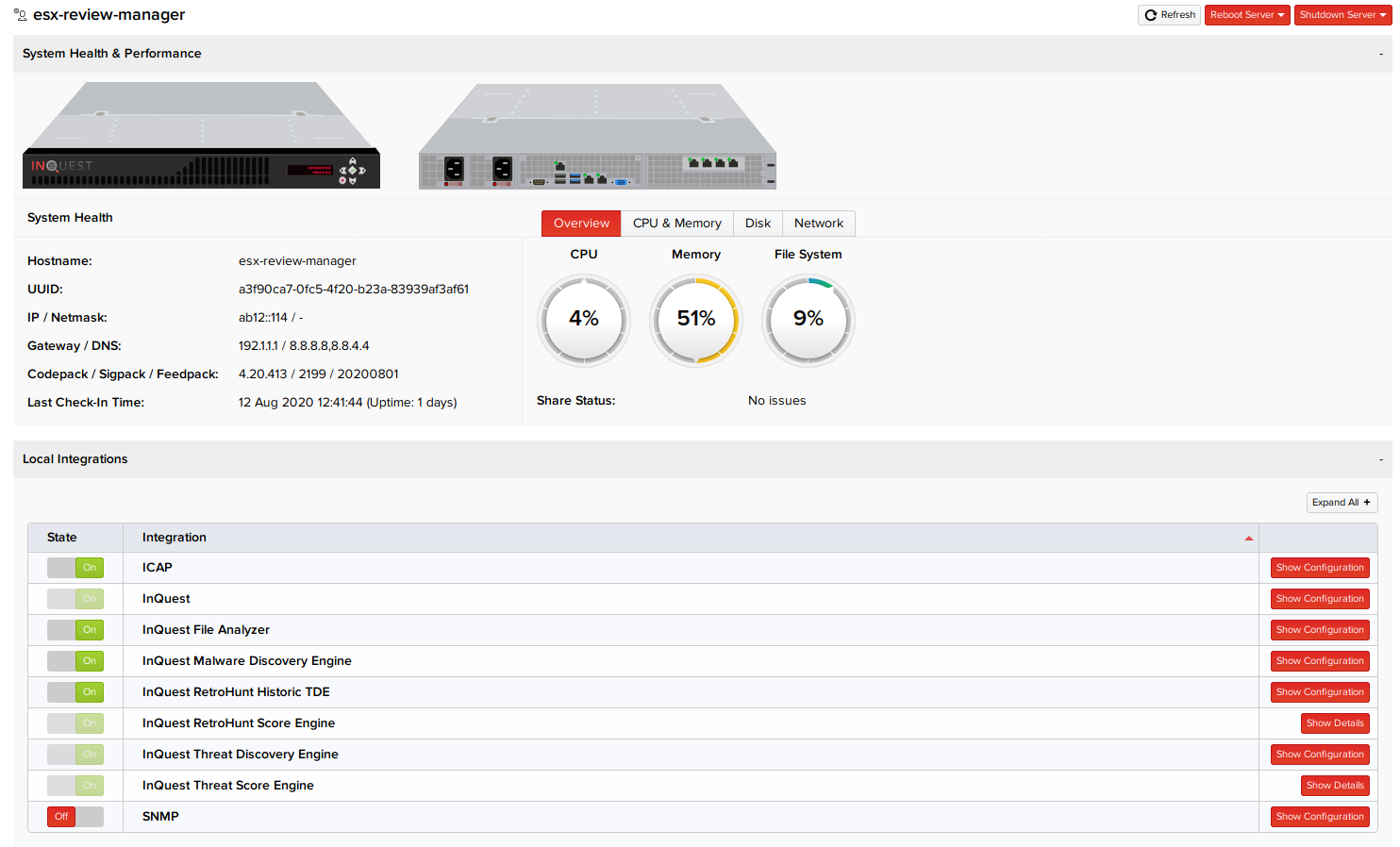This screenshot has height=847, width=1400.
Task: Show Configuration for InQuest Threat Discovery Engine
Action: pos(1320,755)
